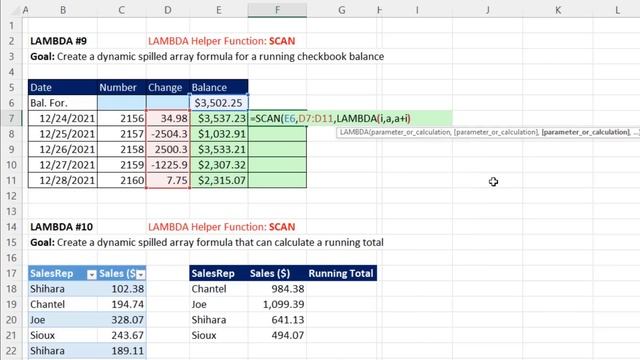Click sales value 494.07
Screen dimensions: 640x360
(x=277, y=336)
